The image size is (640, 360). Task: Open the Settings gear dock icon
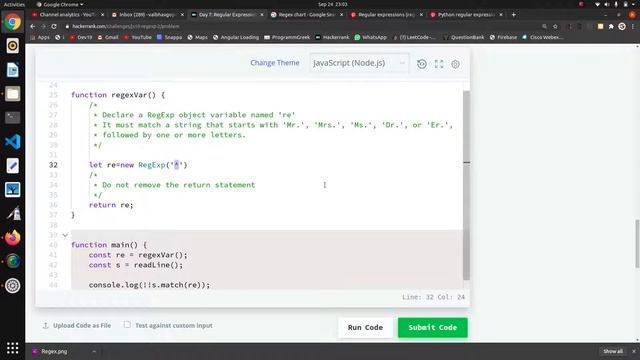coord(13,286)
